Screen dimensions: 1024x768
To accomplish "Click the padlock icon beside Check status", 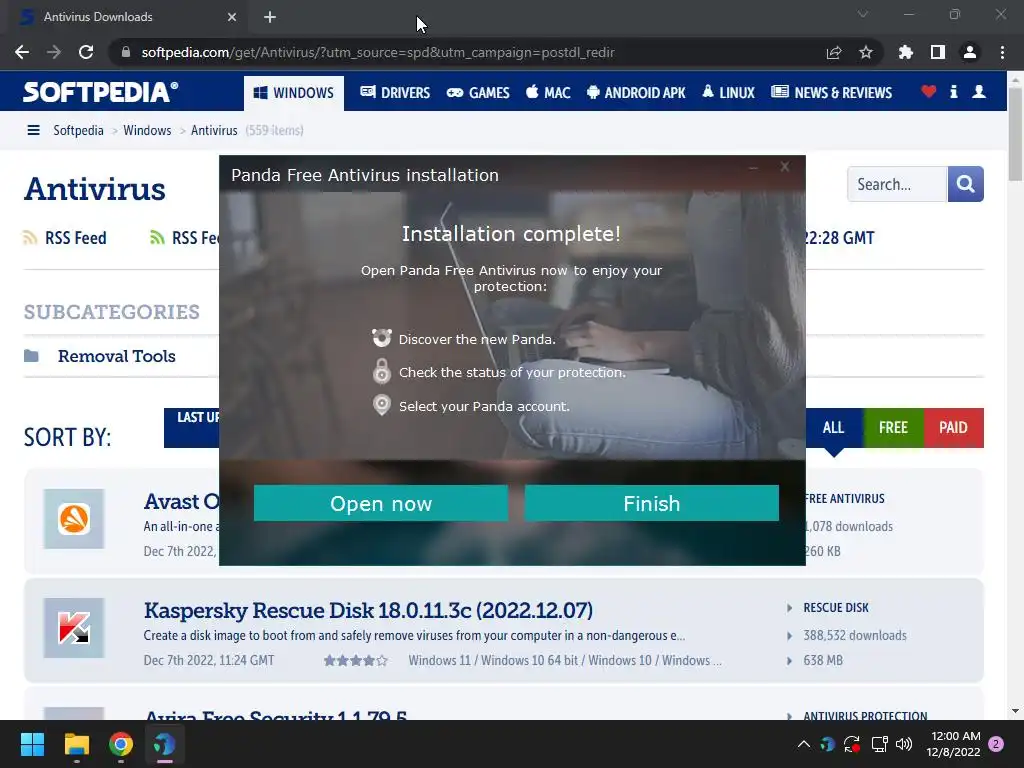I will point(381,371).
